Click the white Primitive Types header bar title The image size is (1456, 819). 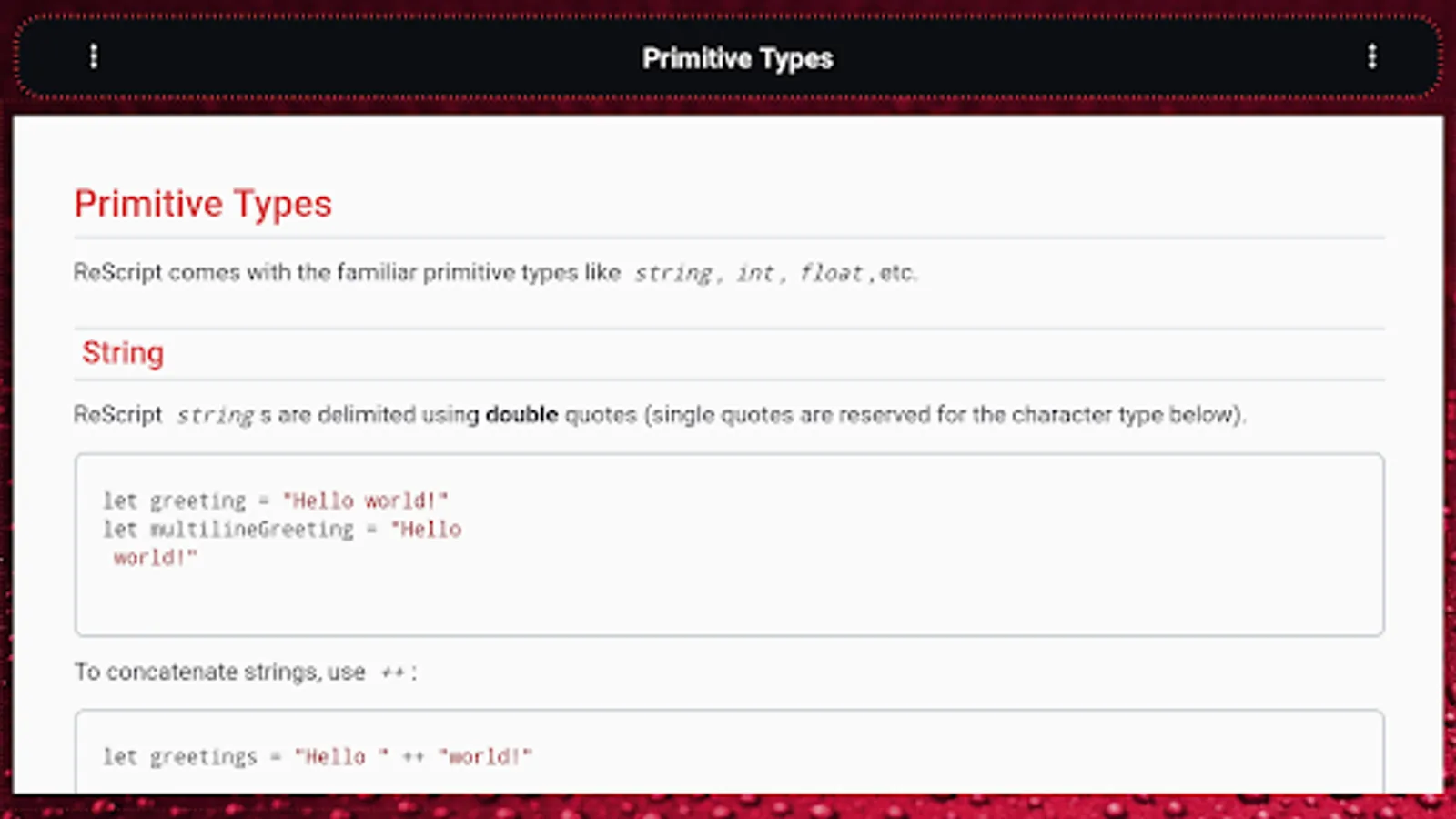pos(737,59)
